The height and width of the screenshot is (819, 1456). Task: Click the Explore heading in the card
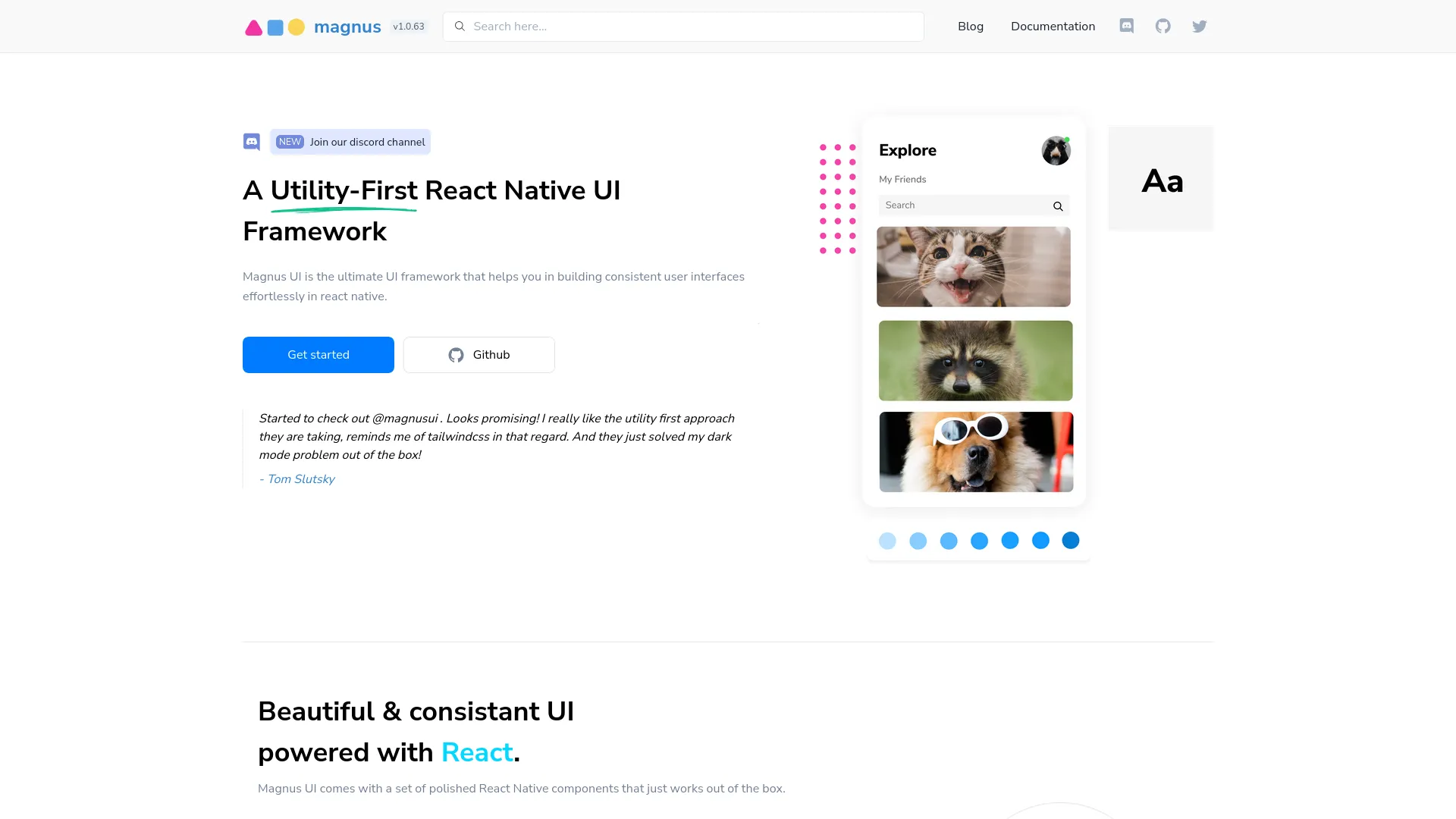tap(908, 150)
